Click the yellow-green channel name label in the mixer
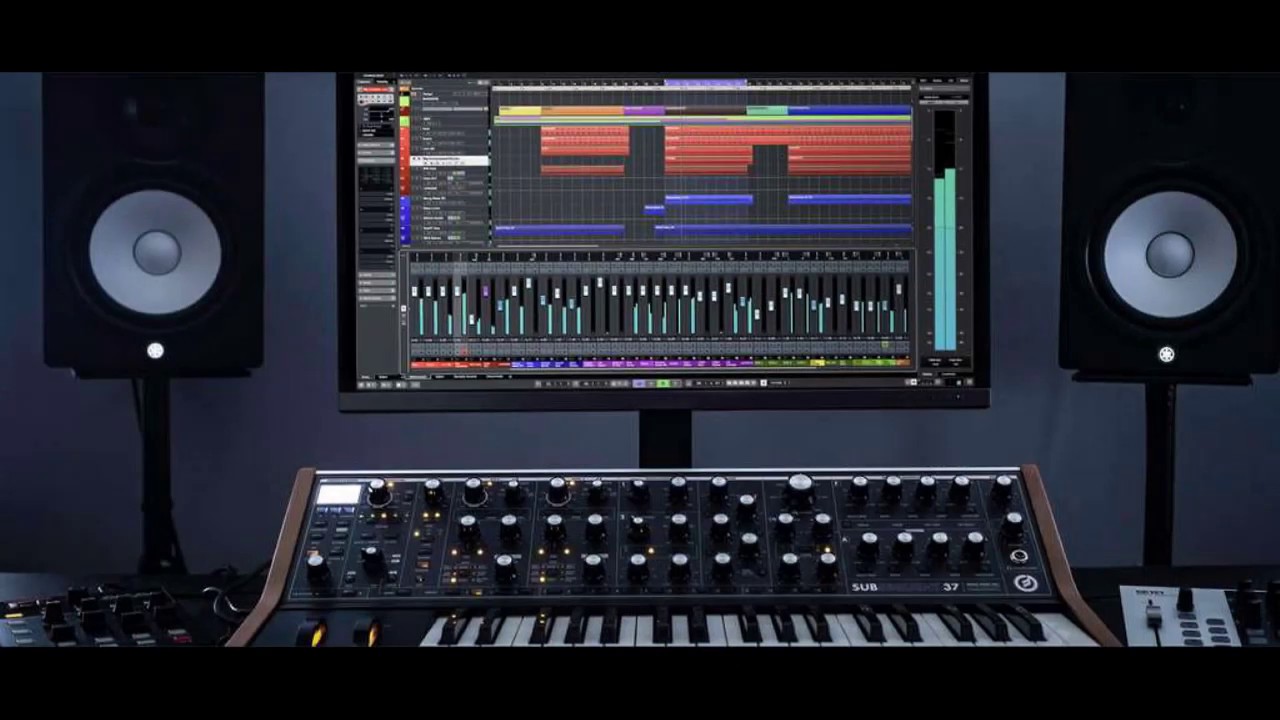The image size is (1280, 720). [817, 362]
